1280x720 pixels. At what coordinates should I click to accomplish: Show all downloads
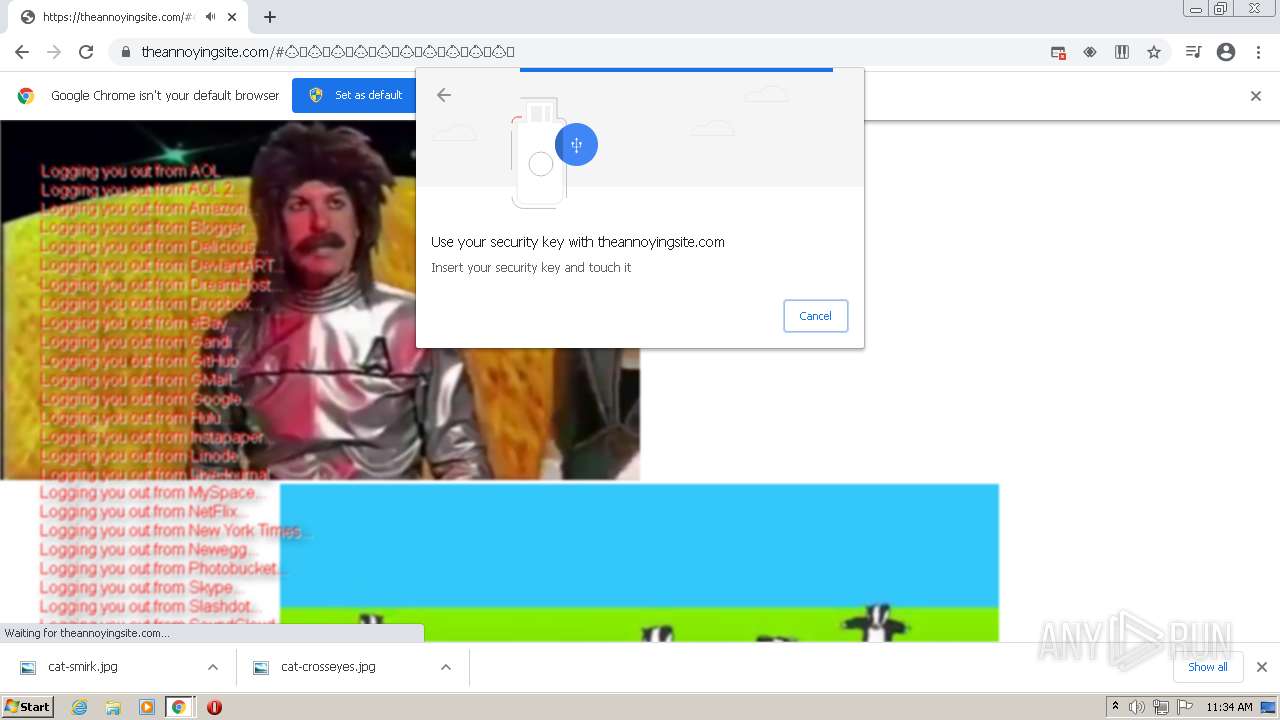coord(1208,667)
